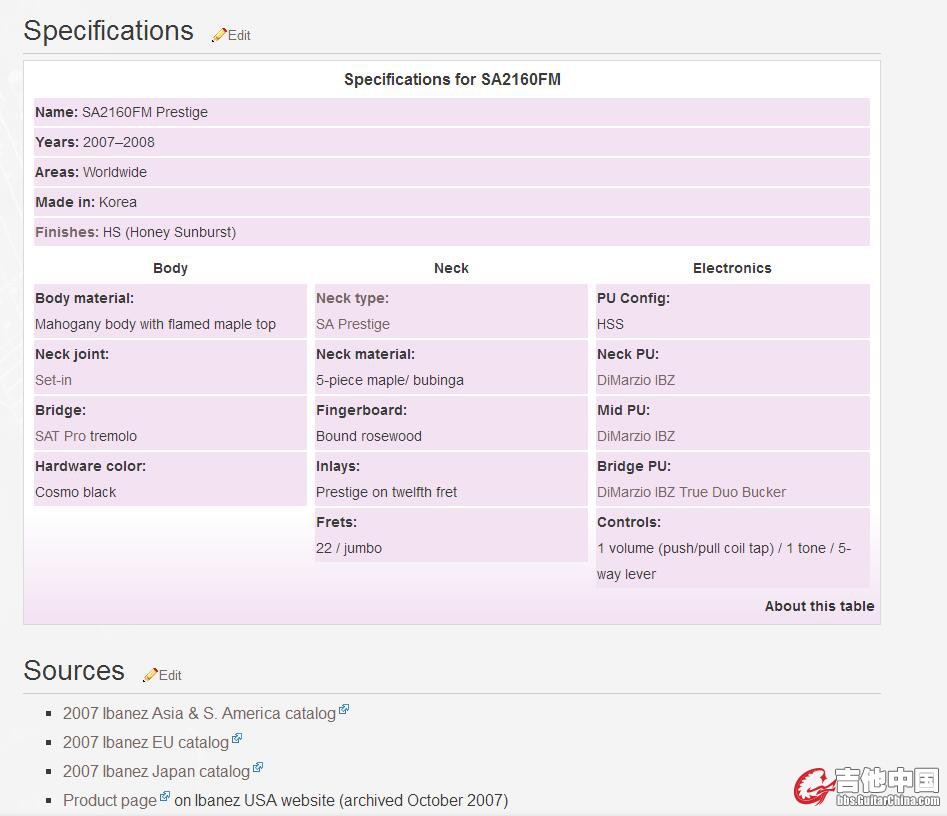Select the 'Cosmo black' hardware color value
The width and height of the screenshot is (947, 816).
pos(75,492)
